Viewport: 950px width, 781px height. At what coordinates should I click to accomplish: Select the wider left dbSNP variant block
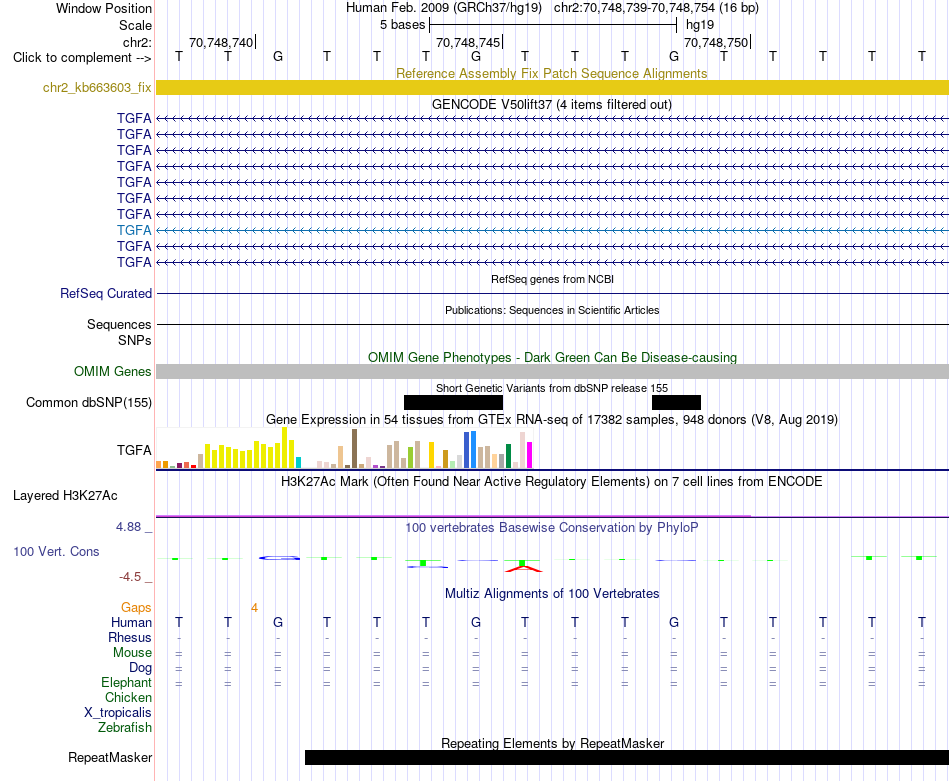453,402
